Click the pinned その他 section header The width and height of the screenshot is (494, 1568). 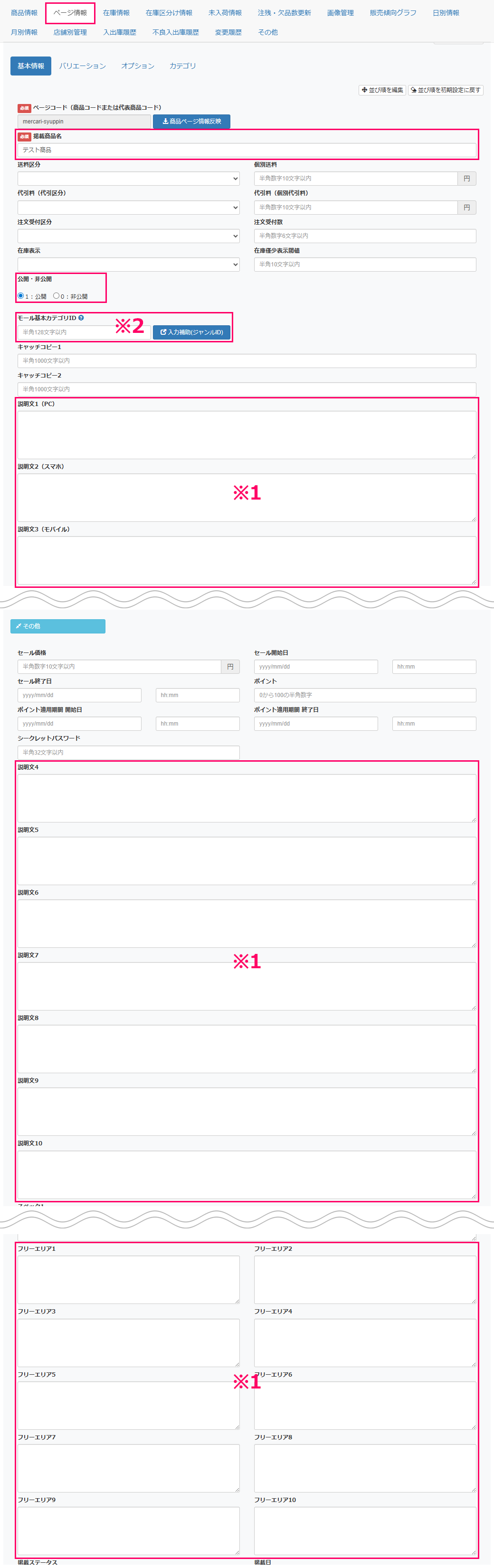coord(58,626)
